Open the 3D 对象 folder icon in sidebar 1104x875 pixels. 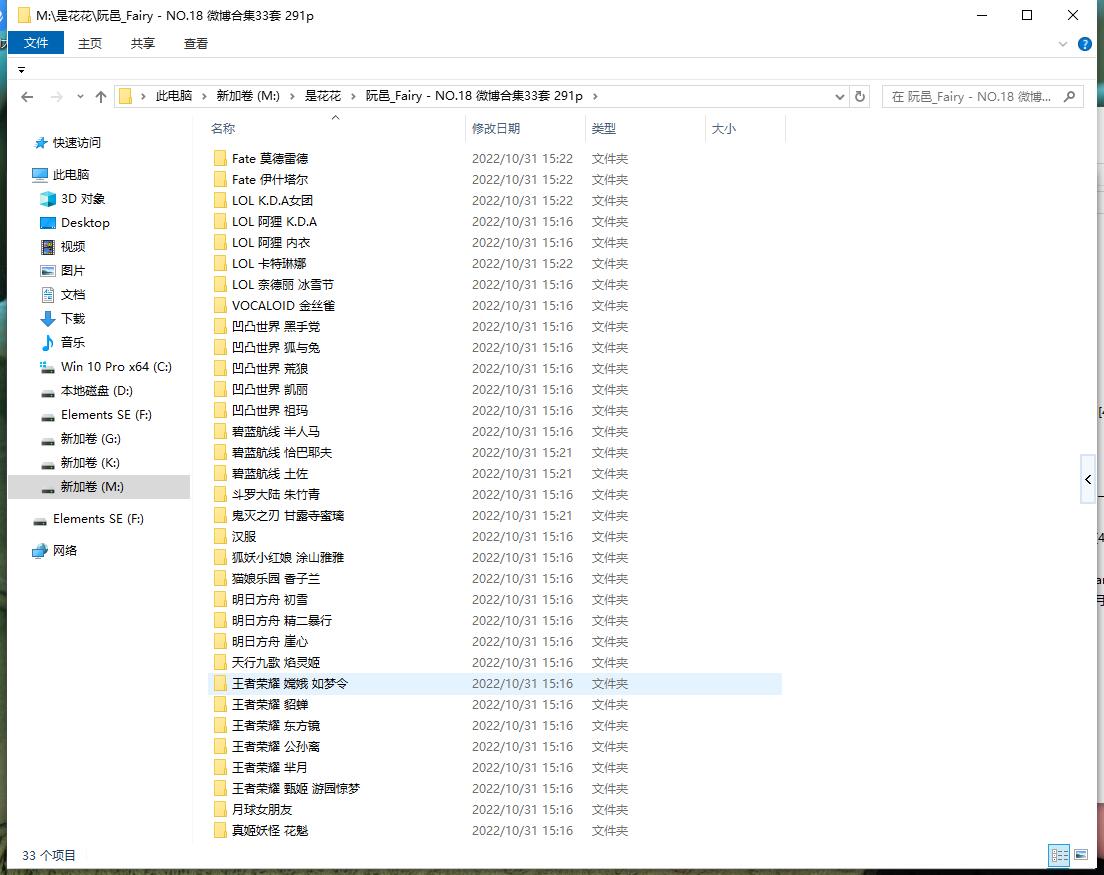(x=48, y=199)
